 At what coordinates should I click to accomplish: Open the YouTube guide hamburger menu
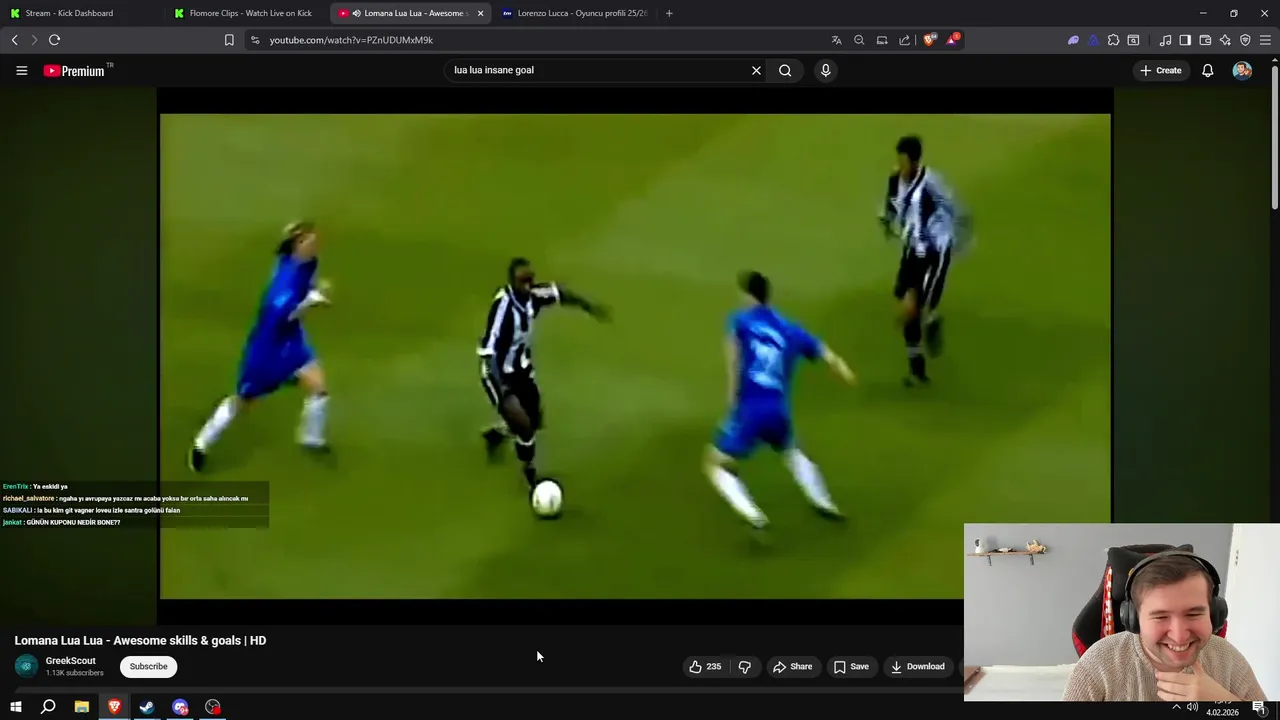pos(21,70)
